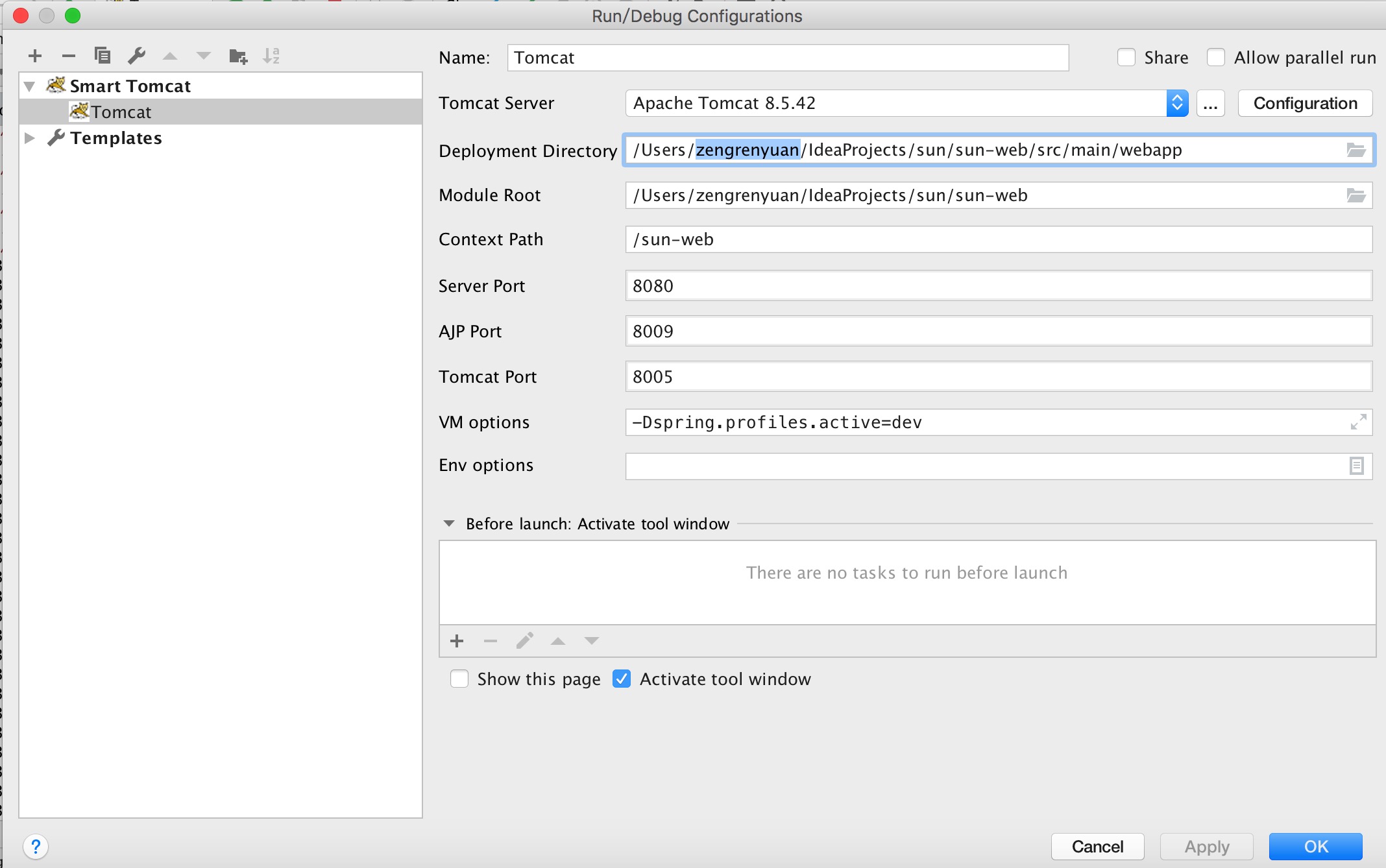The image size is (1386, 868).
Task: Expand the VM options field editor
Action: 1357,422
